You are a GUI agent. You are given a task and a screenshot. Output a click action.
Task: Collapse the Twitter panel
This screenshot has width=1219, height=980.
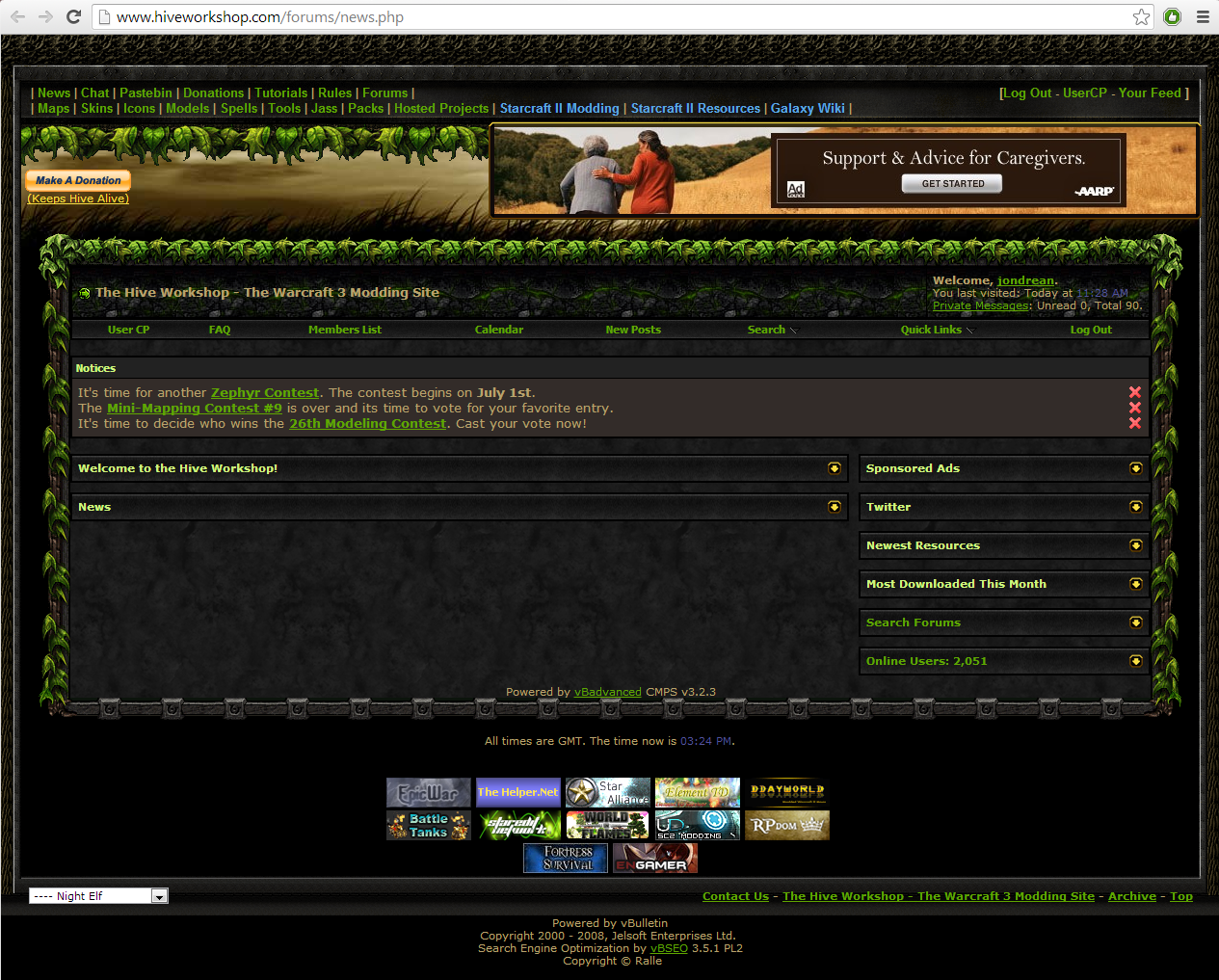coord(1136,507)
